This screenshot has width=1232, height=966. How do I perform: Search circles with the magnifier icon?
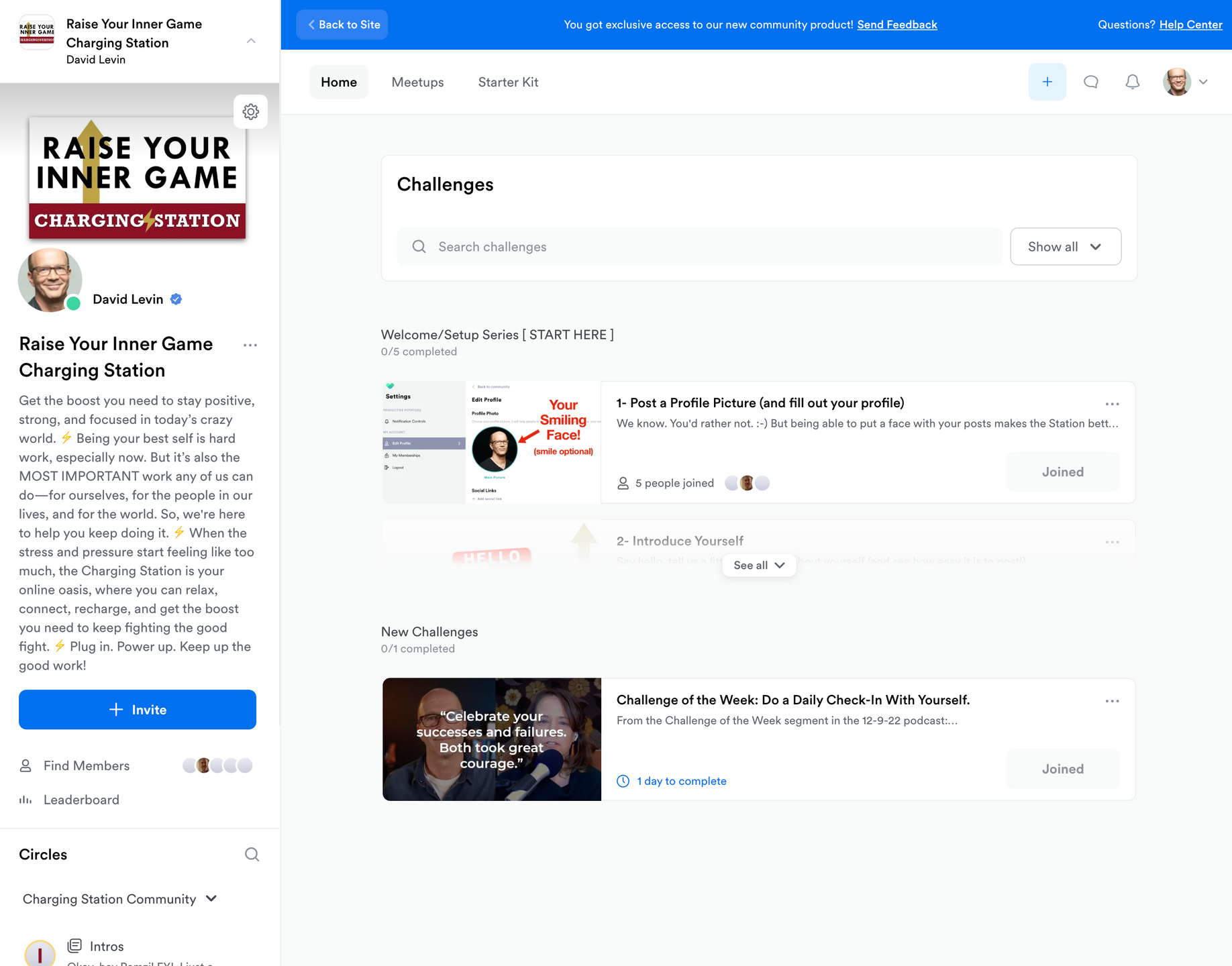252,854
